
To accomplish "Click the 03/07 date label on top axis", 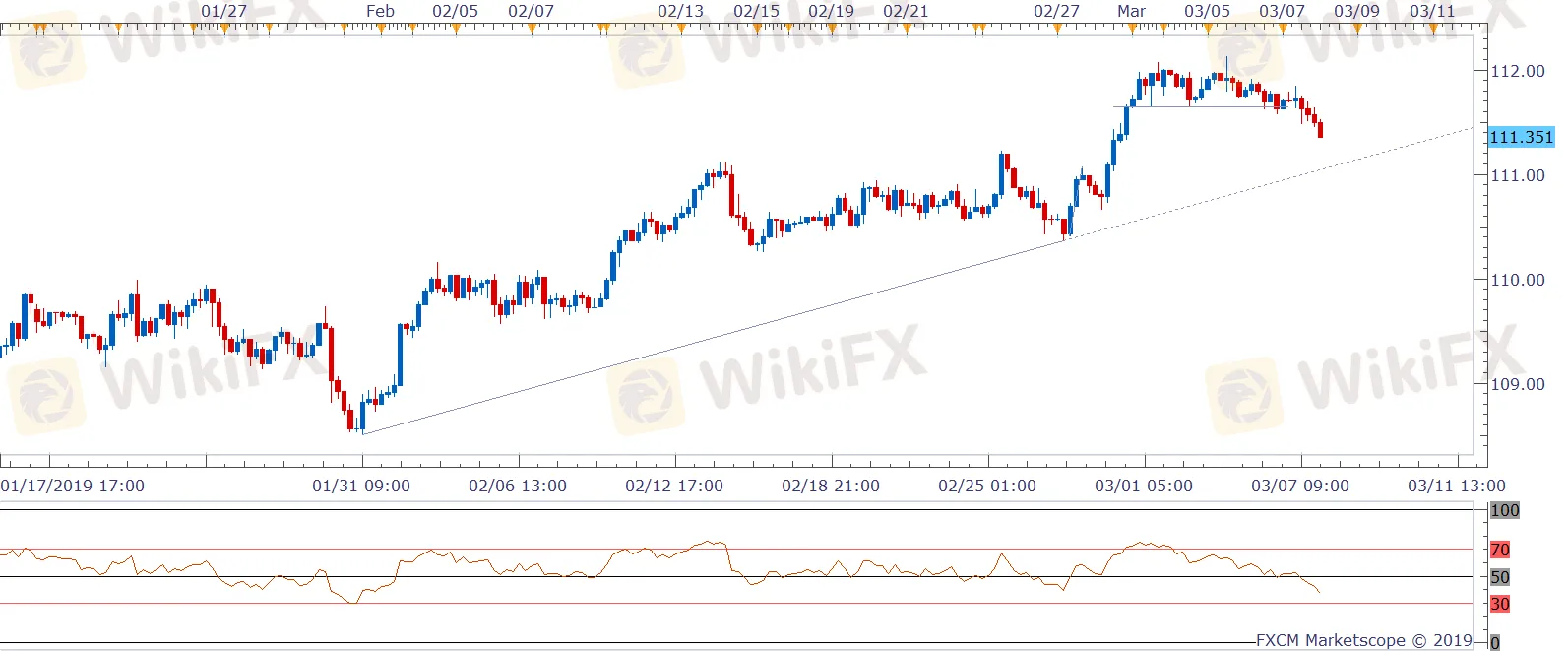I will point(1283,11).
